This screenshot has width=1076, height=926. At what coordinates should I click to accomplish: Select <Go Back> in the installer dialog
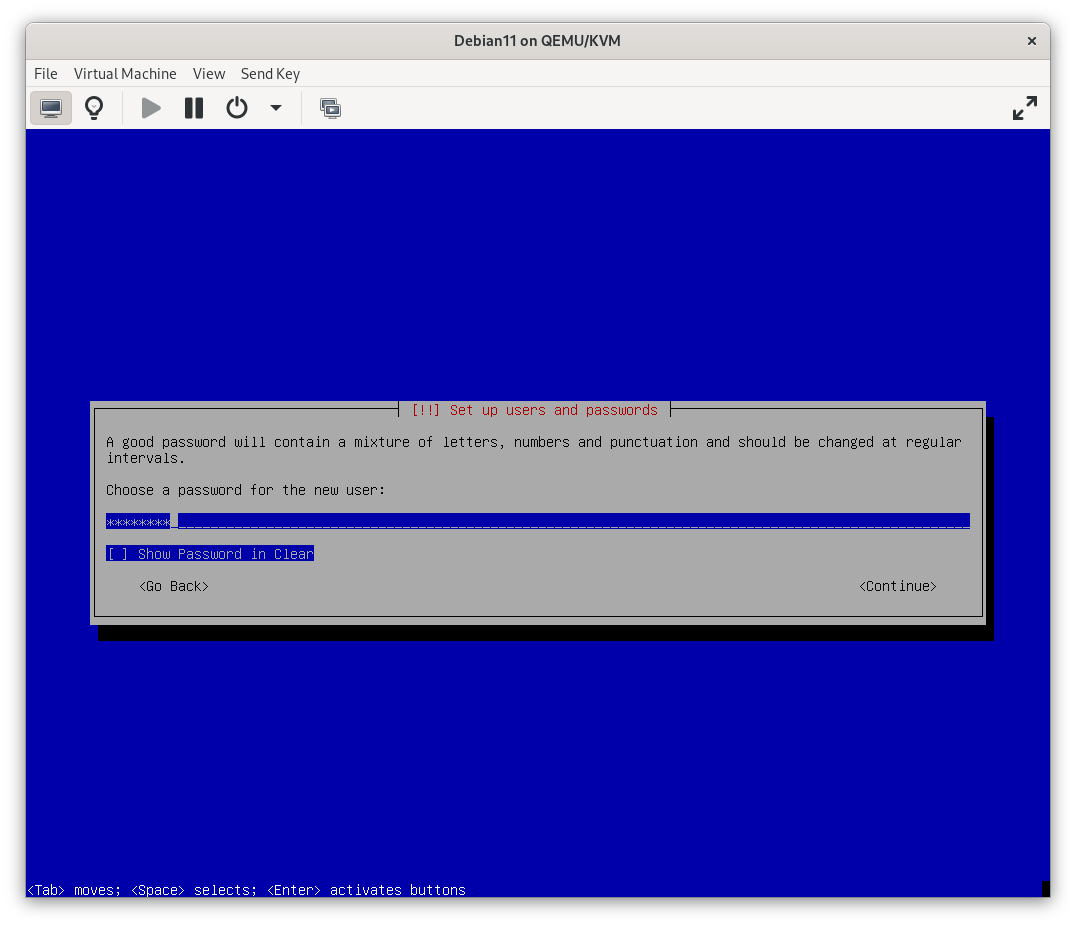tap(174, 586)
